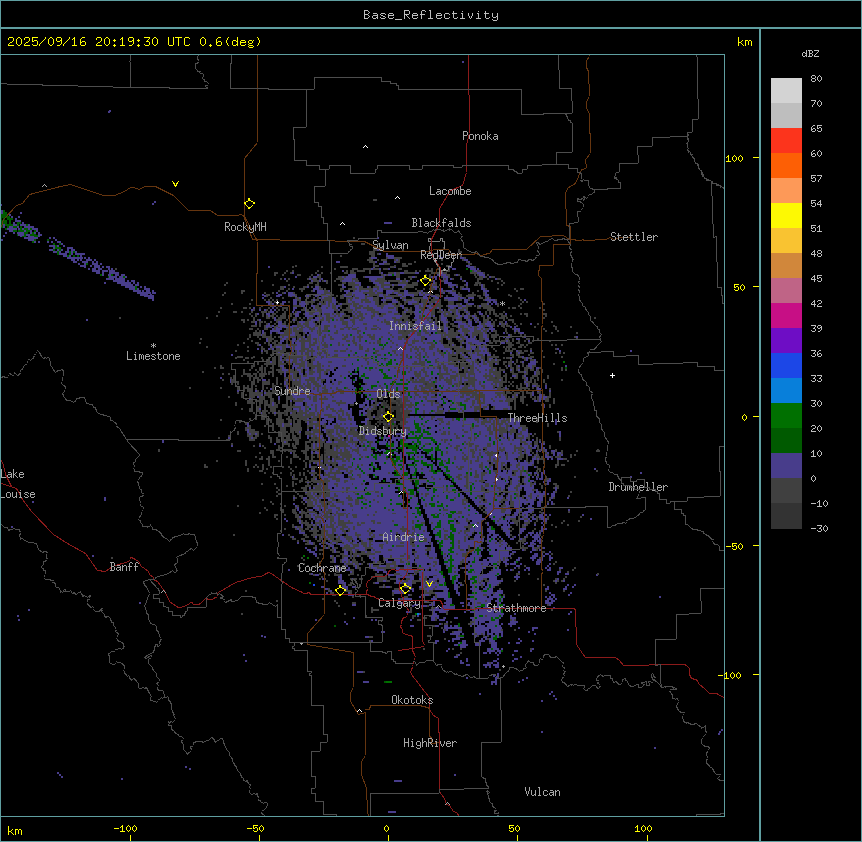Click the Base_Reflectivity title

[x=430, y=15]
